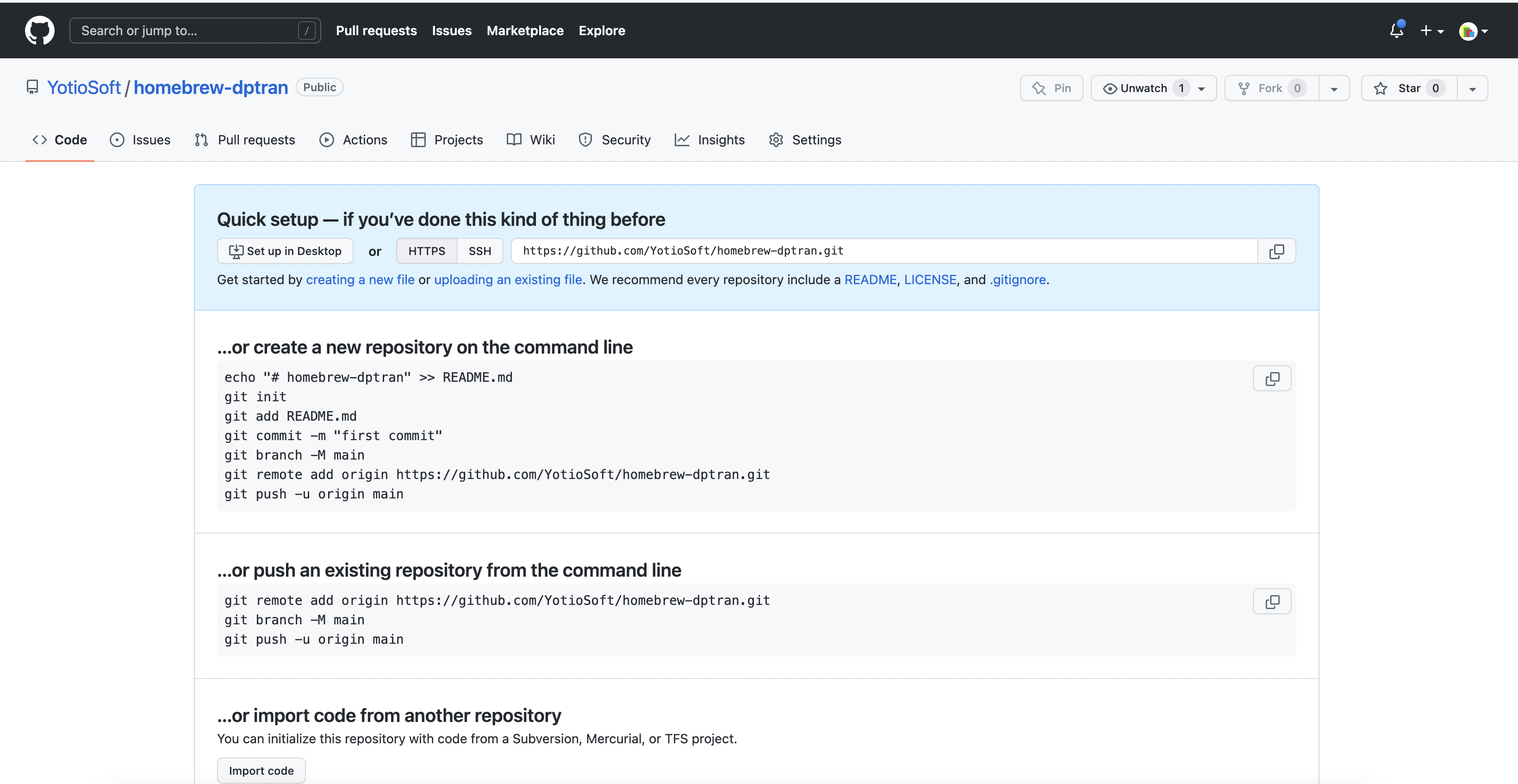Star the homebrew-dptran repository

[x=1409, y=88]
